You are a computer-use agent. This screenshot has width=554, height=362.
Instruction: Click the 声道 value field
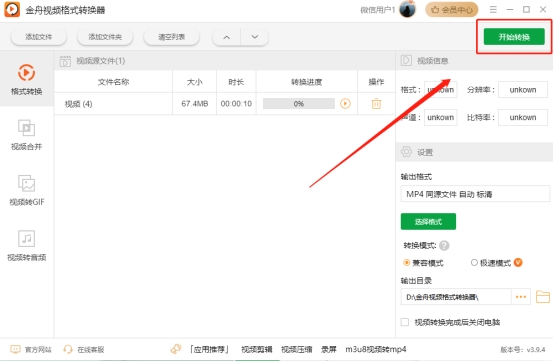point(440,117)
